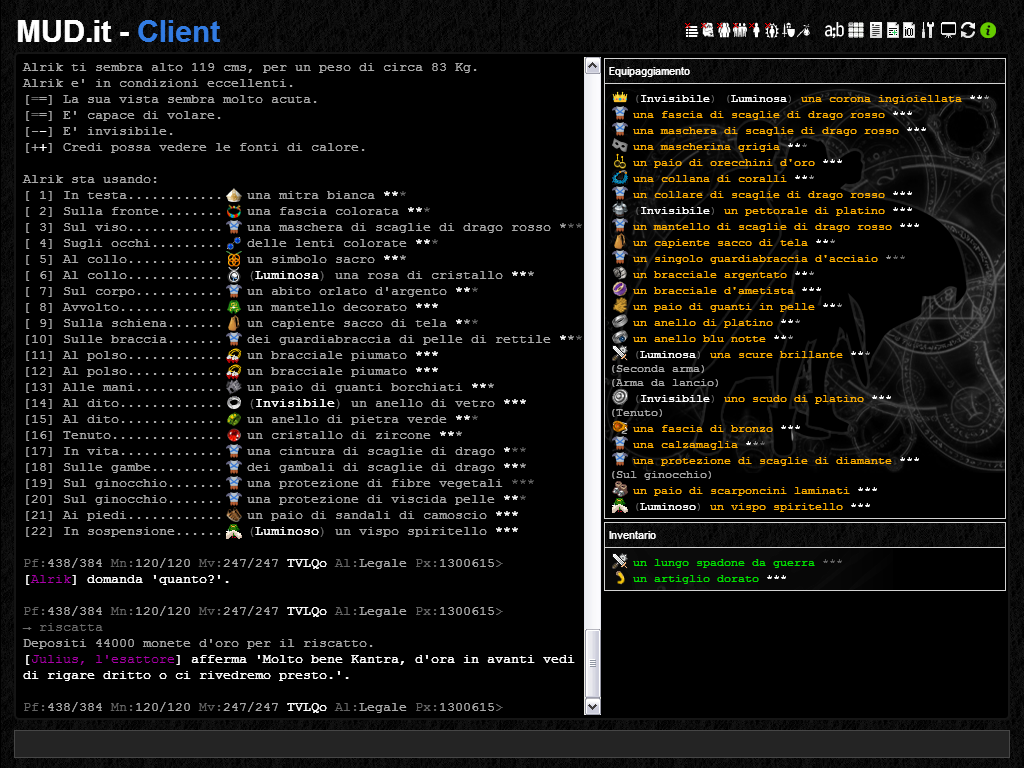Click the platinum shield icon
Image resolution: width=1024 pixels, height=768 pixels.
click(x=620, y=398)
